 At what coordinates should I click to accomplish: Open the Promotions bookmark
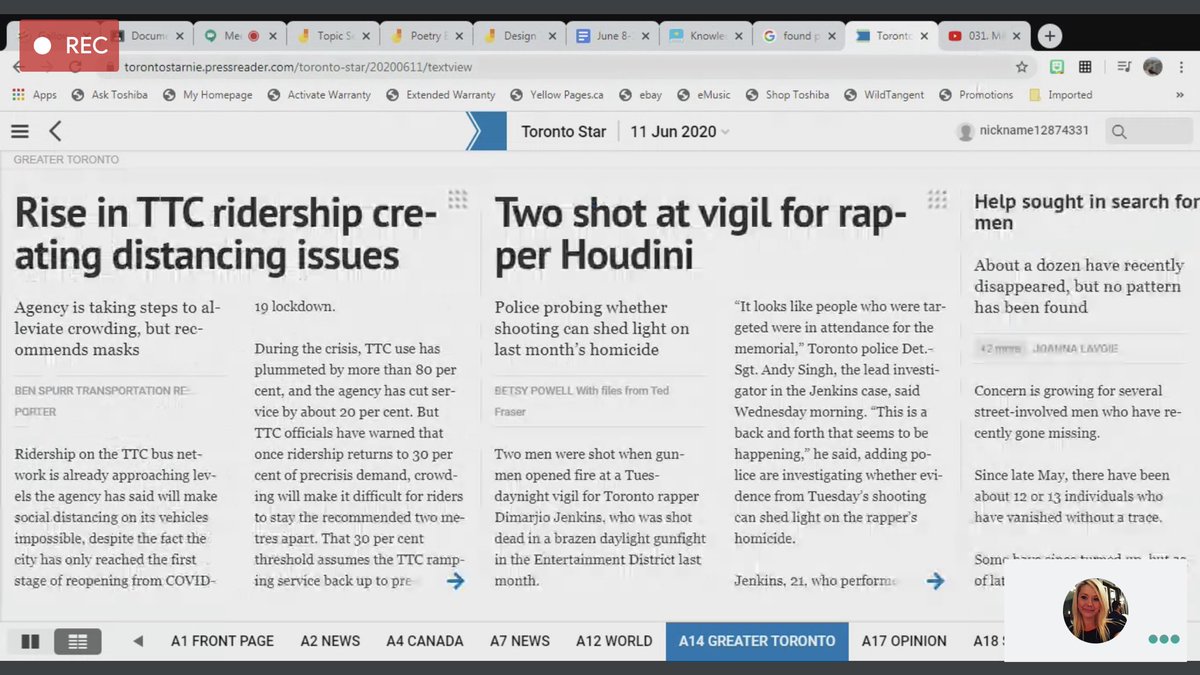pyautogui.click(x=976, y=95)
